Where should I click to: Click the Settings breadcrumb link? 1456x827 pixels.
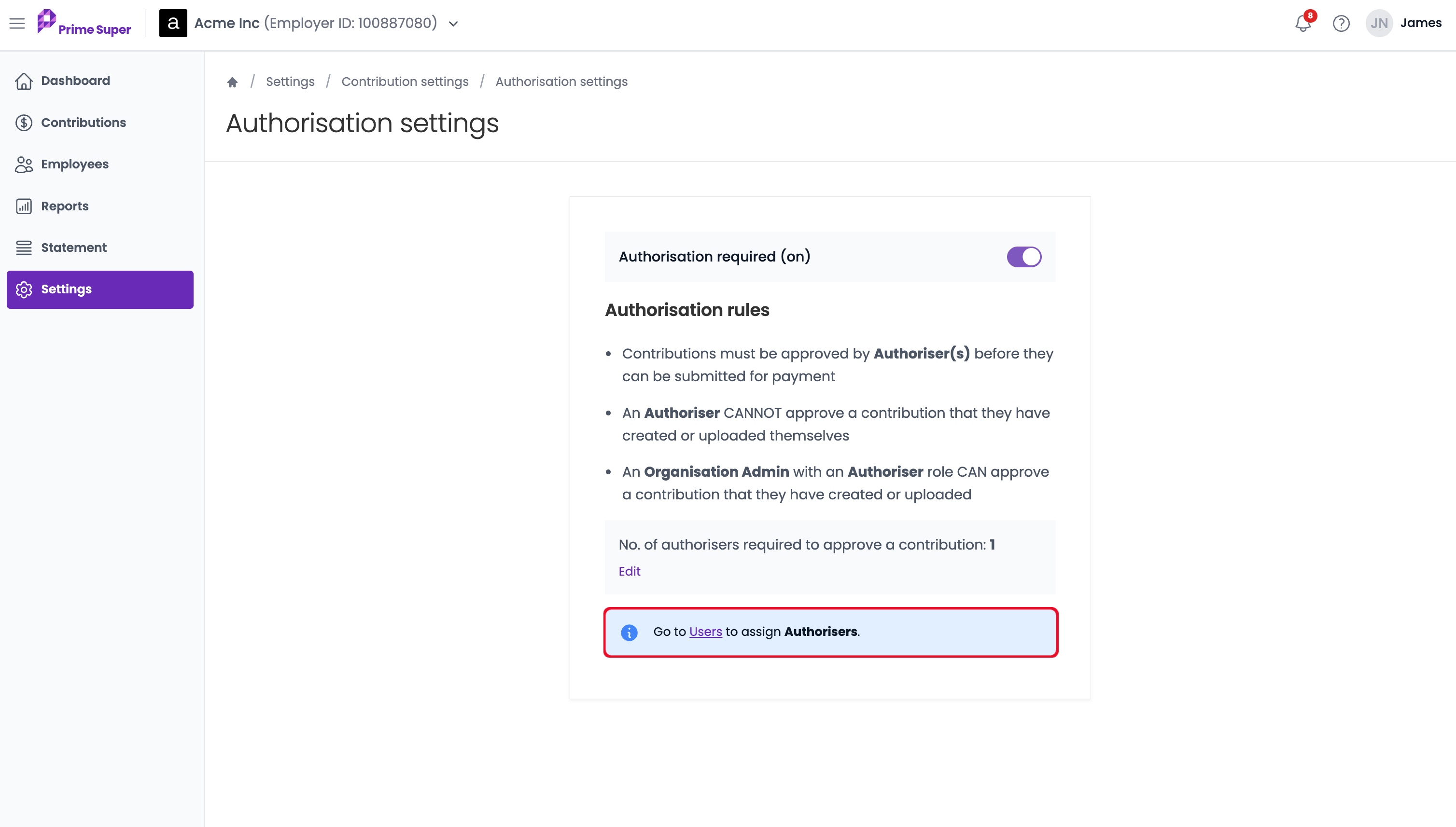pos(290,82)
